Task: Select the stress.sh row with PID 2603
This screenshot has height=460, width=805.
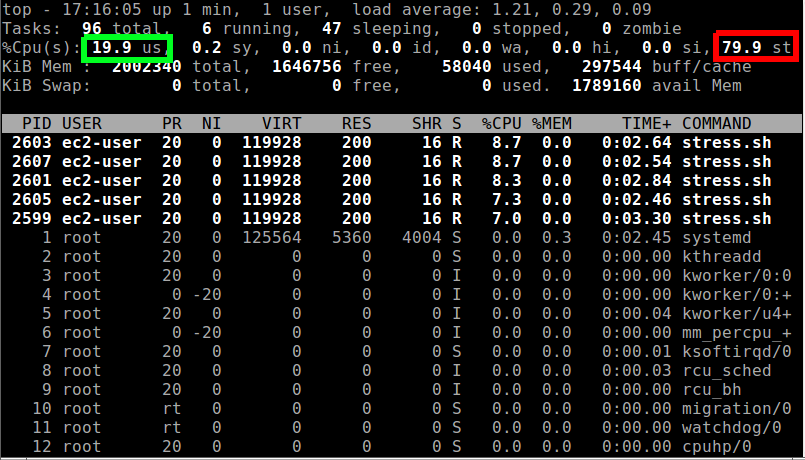Action: 401,142
